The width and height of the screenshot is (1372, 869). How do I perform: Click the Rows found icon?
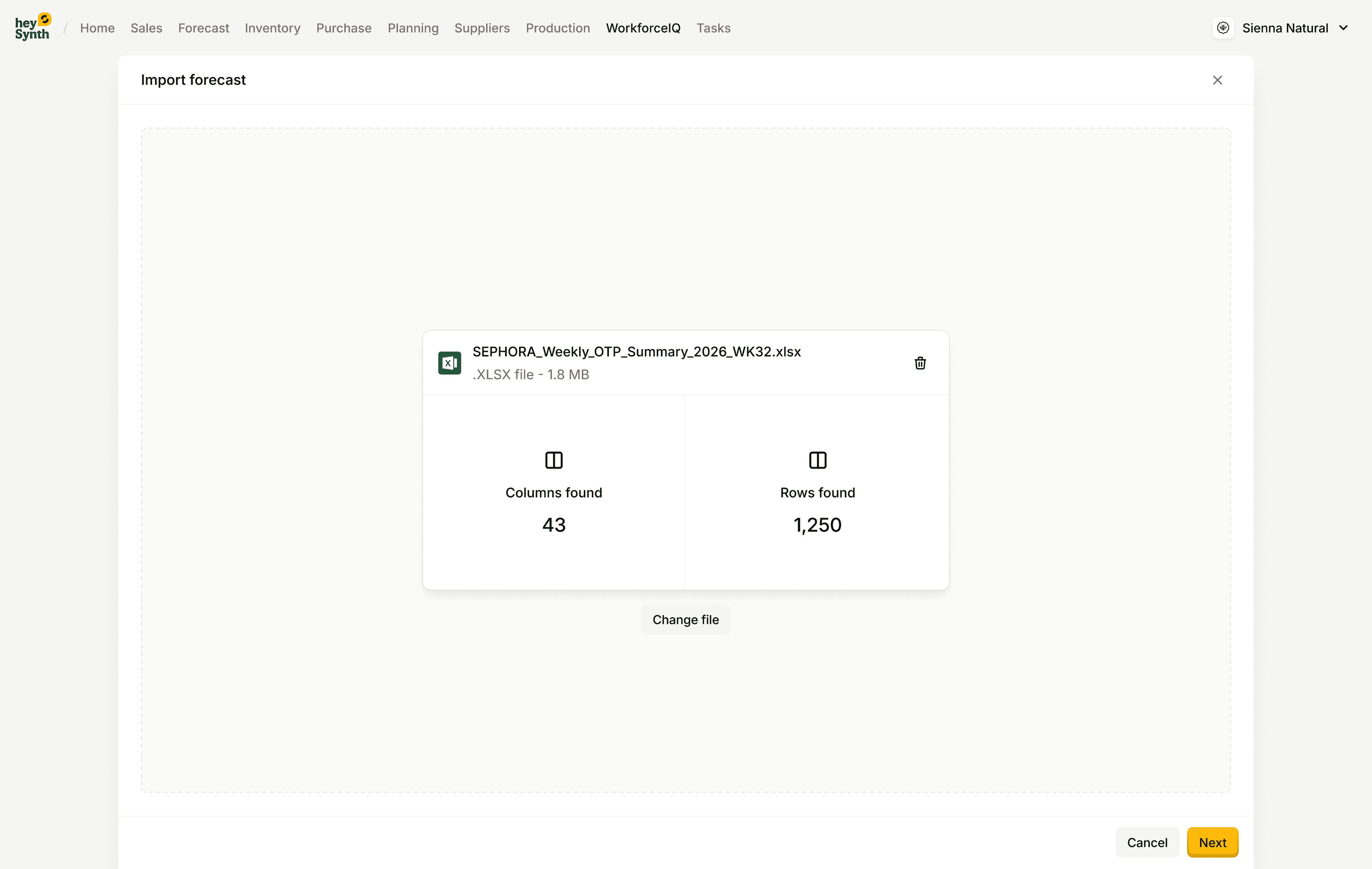coord(817,460)
